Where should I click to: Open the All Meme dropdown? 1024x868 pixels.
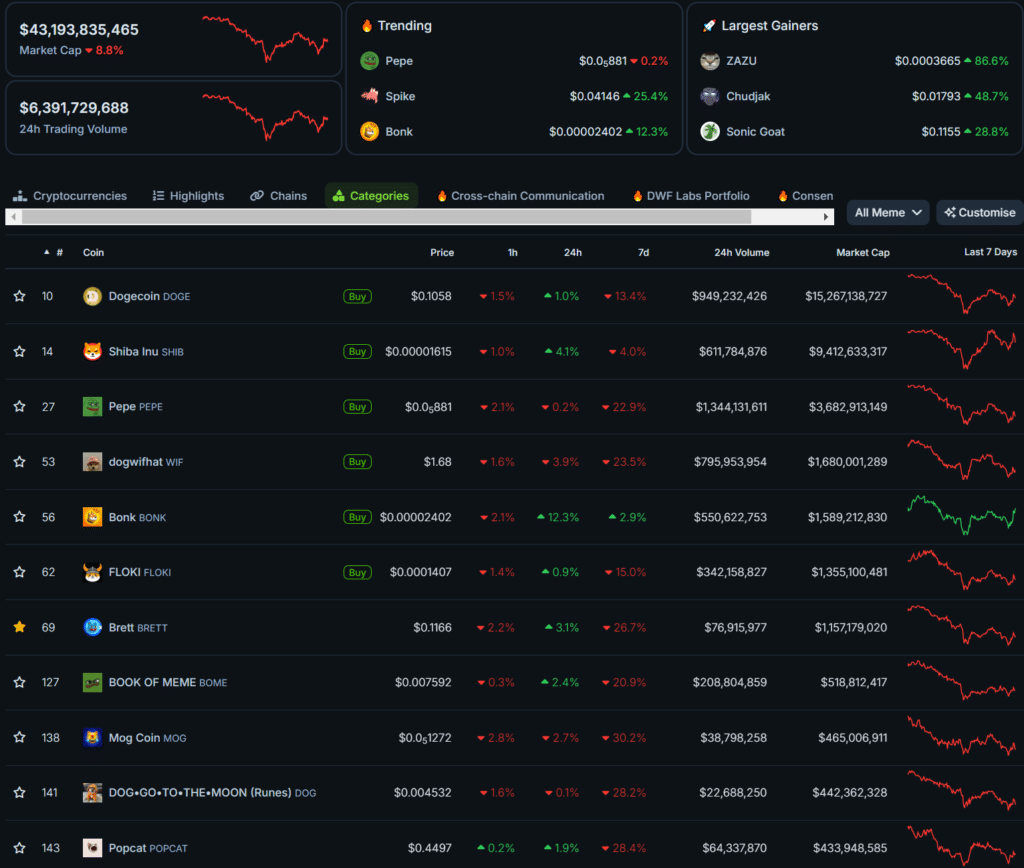coord(888,212)
